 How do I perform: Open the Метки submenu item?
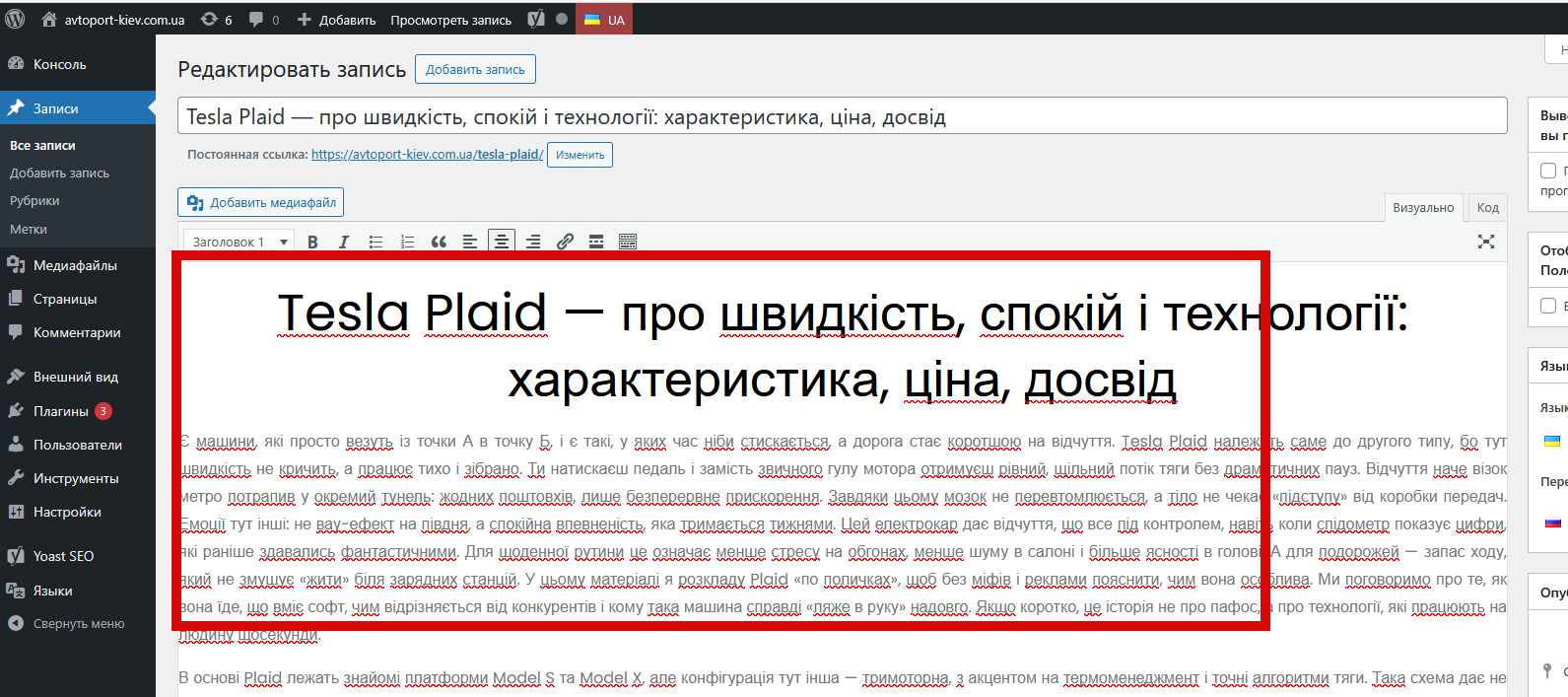pos(29,229)
